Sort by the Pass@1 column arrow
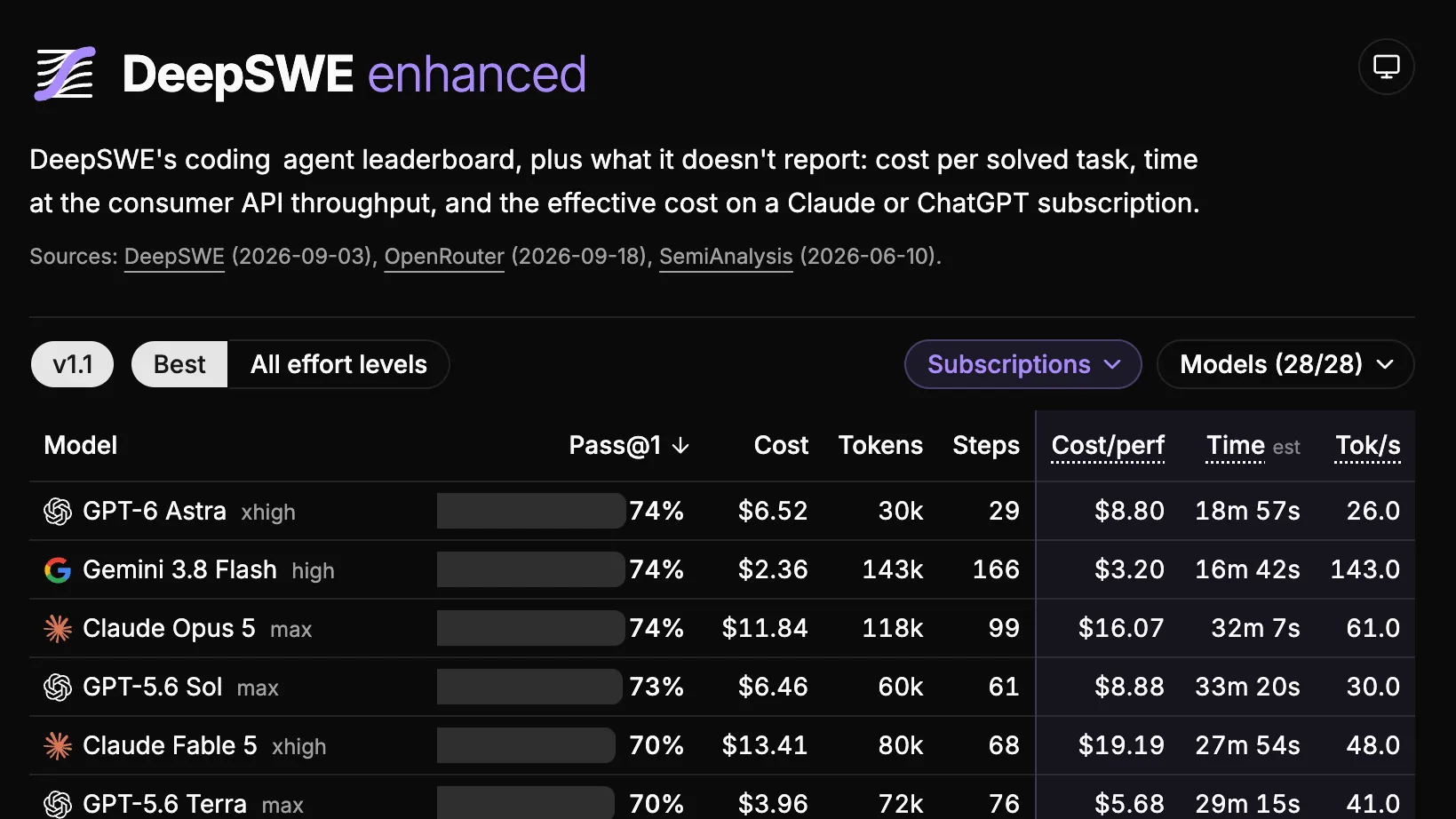This screenshot has height=819, width=1456. point(680,445)
